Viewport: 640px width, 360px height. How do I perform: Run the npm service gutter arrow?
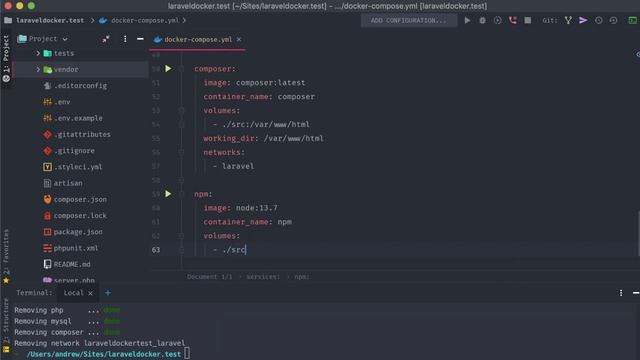click(x=168, y=194)
